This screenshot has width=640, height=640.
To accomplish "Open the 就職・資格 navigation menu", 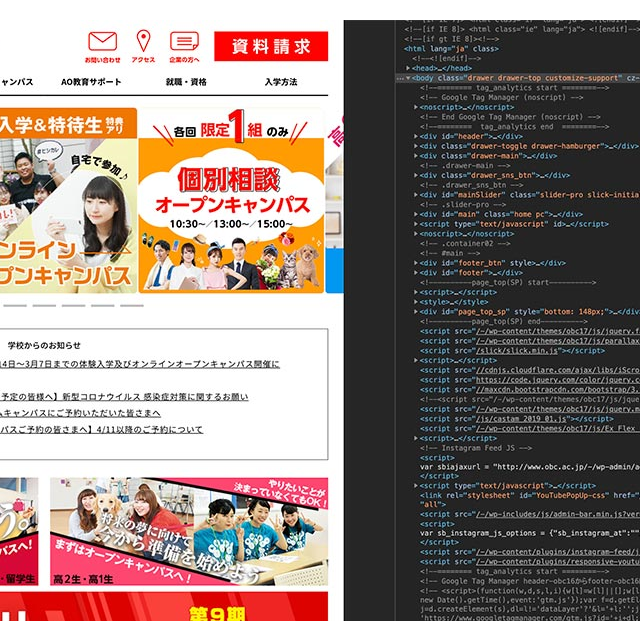I will (x=186, y=82).
